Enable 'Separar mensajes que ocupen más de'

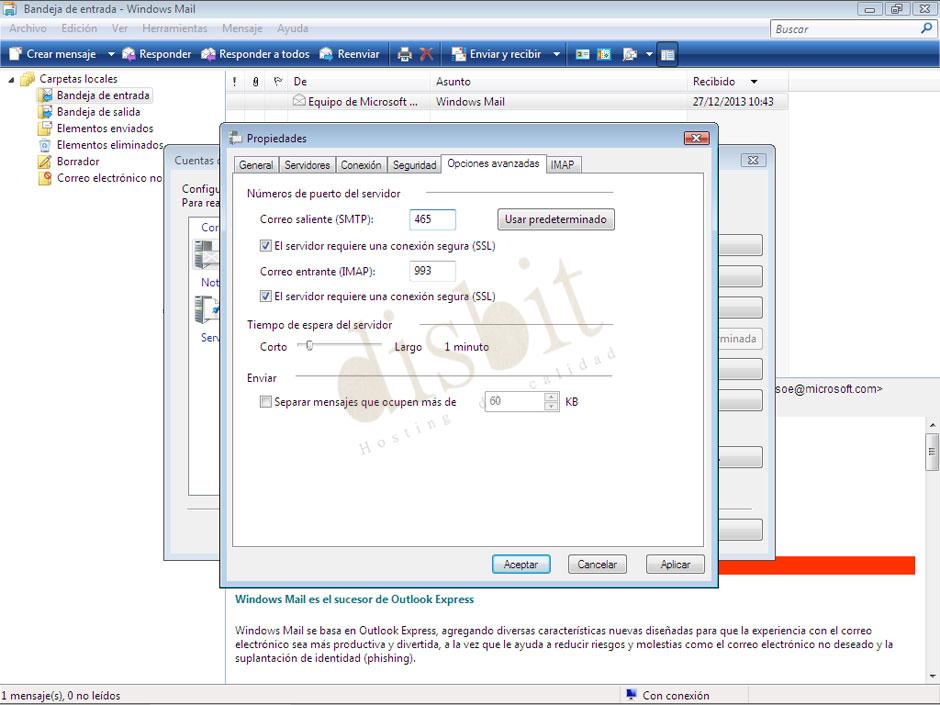266,402
